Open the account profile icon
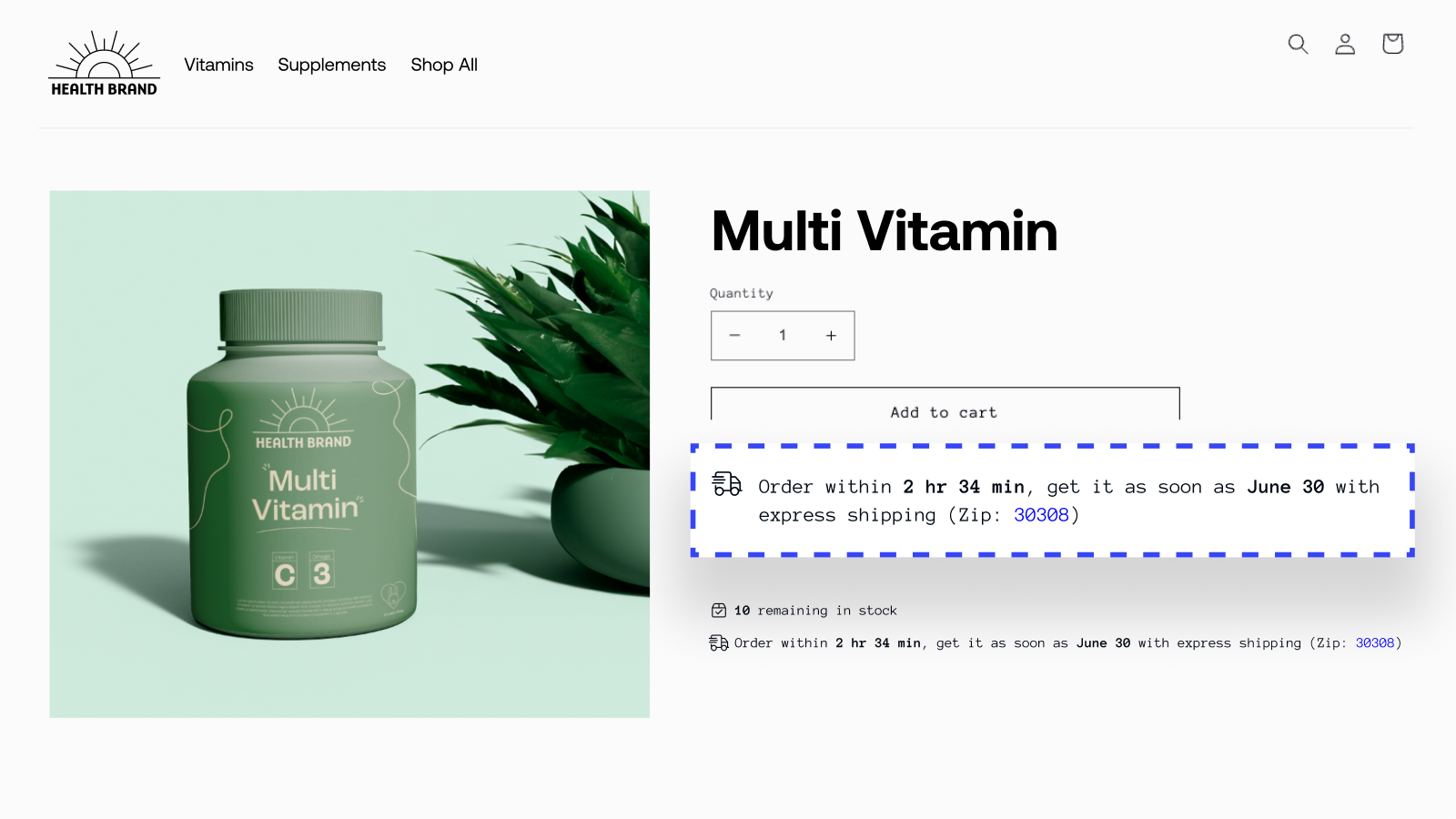This screenshot has height=819, width=1456. click(x=1345, y=44)
